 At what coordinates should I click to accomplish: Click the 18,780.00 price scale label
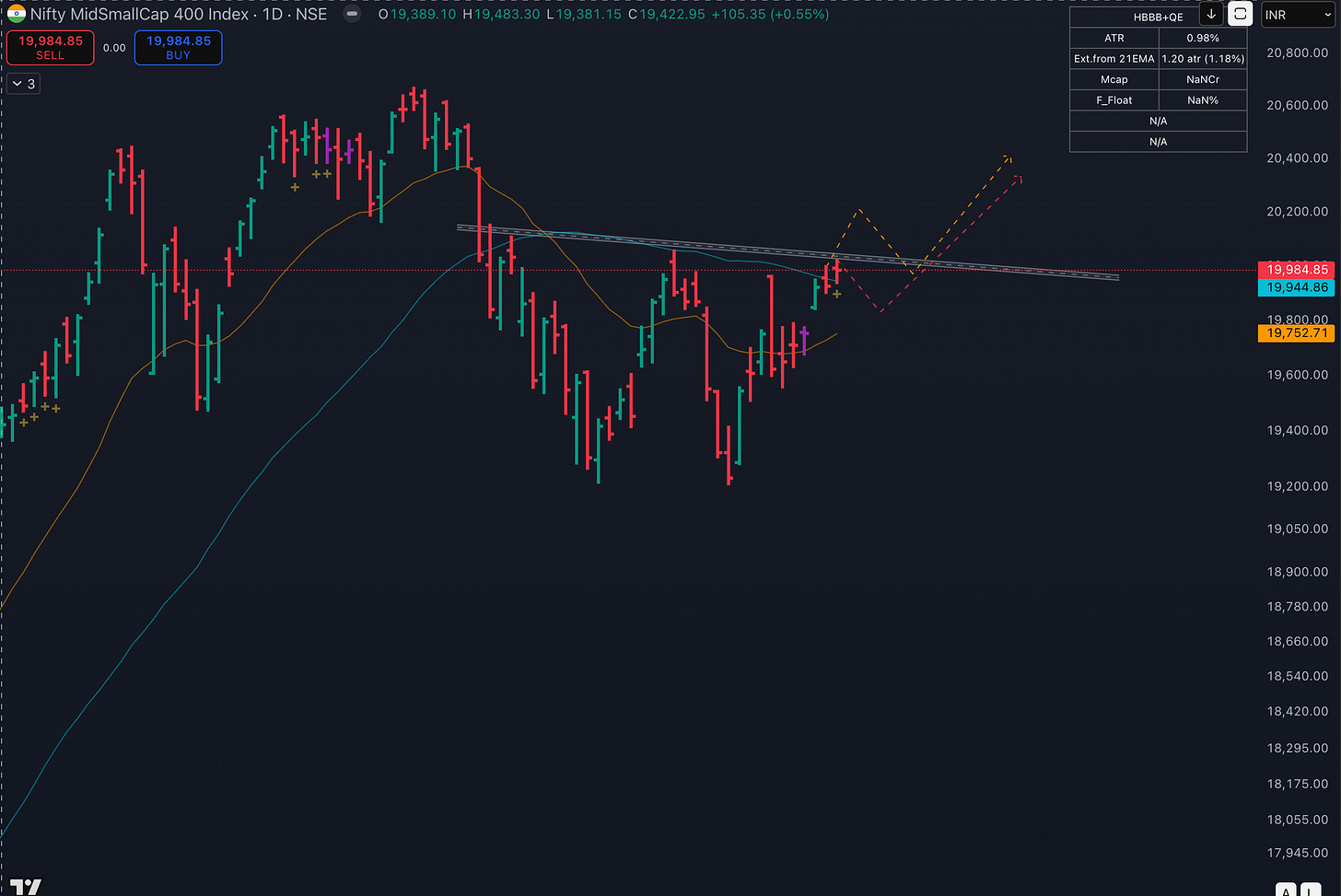pyautogui.click(x=1298, y=607)
